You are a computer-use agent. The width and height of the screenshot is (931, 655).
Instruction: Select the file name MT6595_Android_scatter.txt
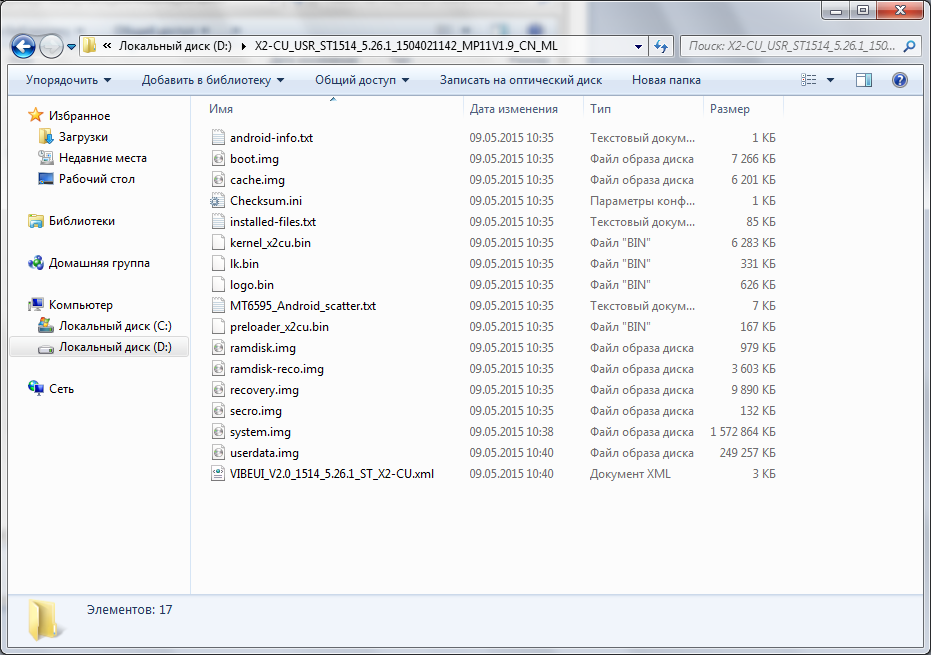click(303, 306)
